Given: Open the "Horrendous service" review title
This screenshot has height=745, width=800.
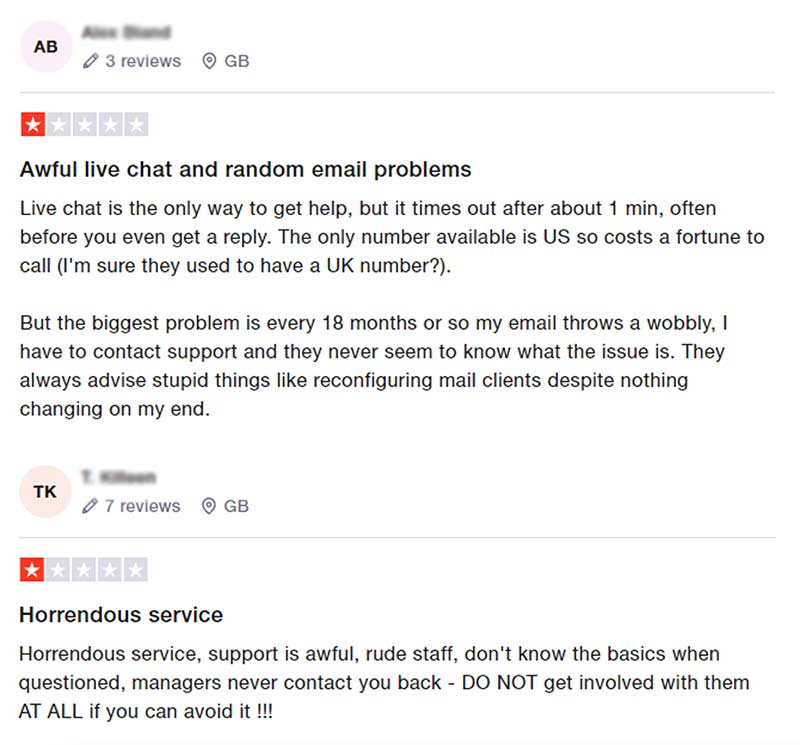Looking at the screenshot, I should (121, 614).
